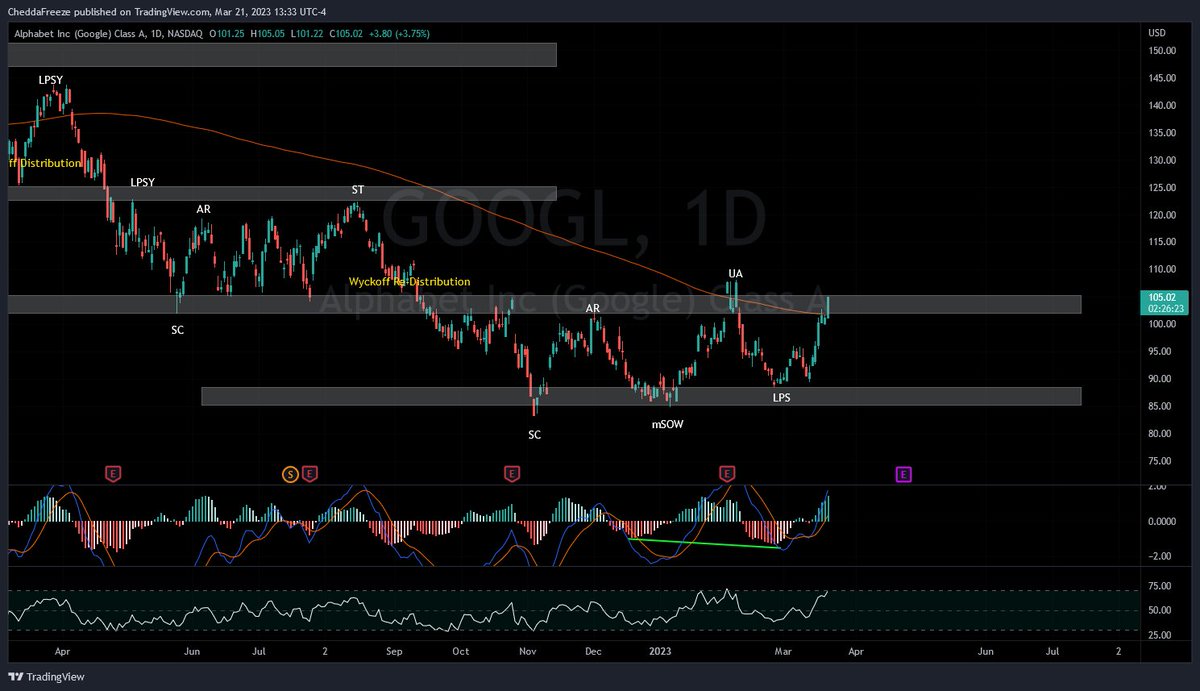The height and width of the screenshot is (691, 1200).
Task: Click the USD currency label on price axis
Action: coord(1159,31)
